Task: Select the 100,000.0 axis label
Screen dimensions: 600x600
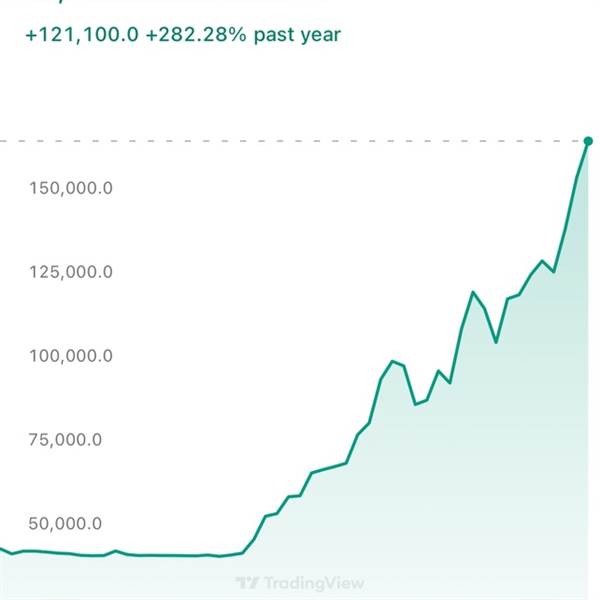Action: pos(69,356)
